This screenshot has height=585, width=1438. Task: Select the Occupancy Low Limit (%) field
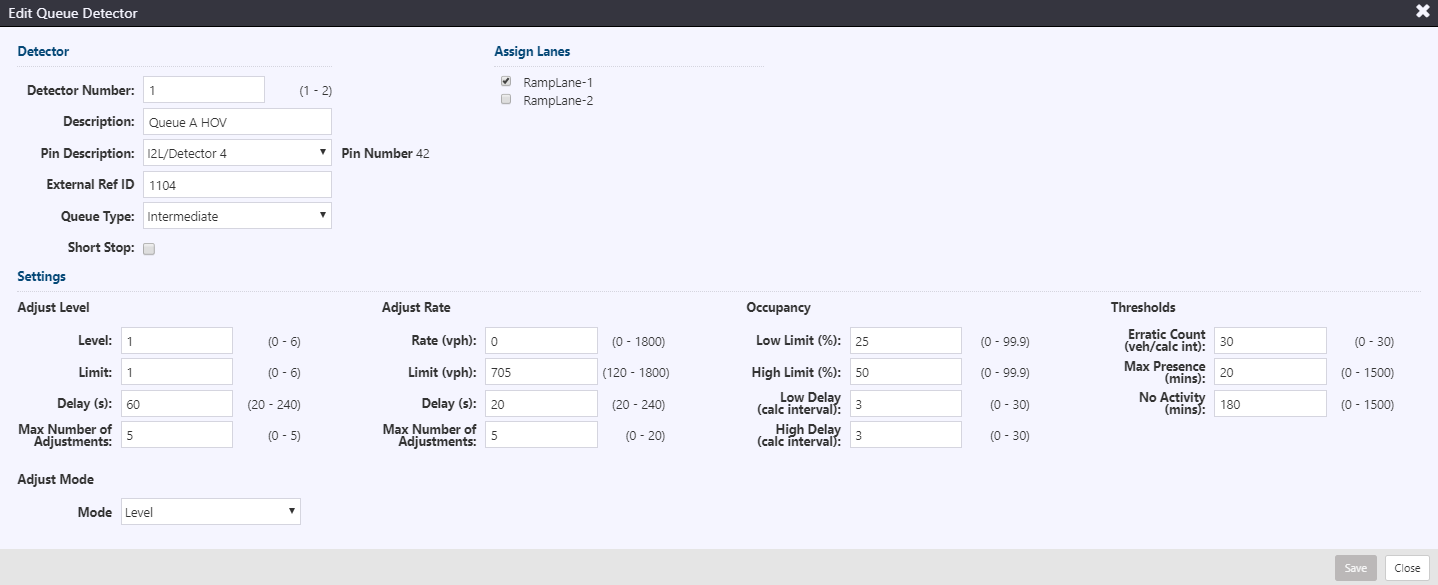coord(906,341)
